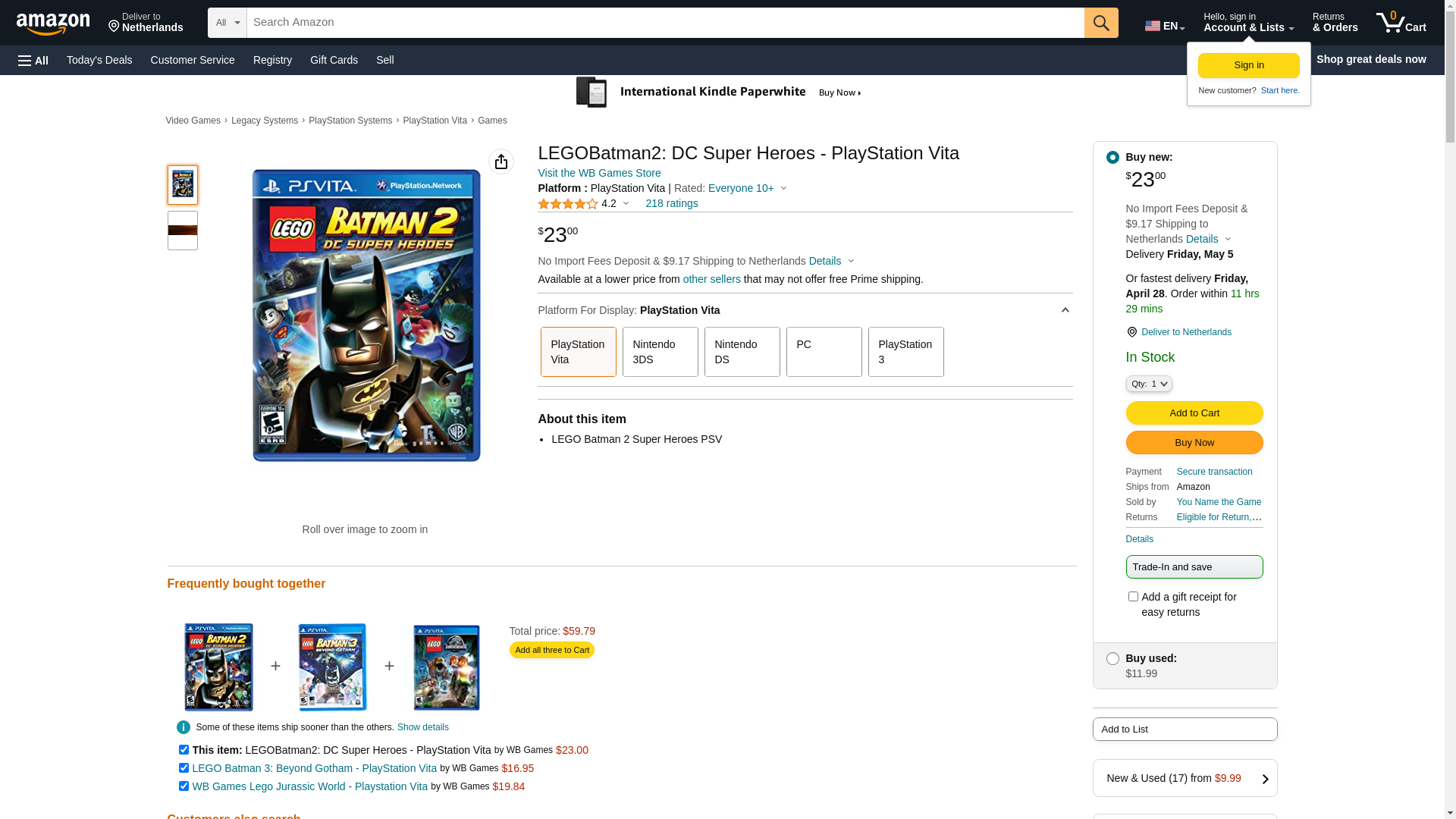
Task: Click the star rating icons
Action: pos(567,204)
